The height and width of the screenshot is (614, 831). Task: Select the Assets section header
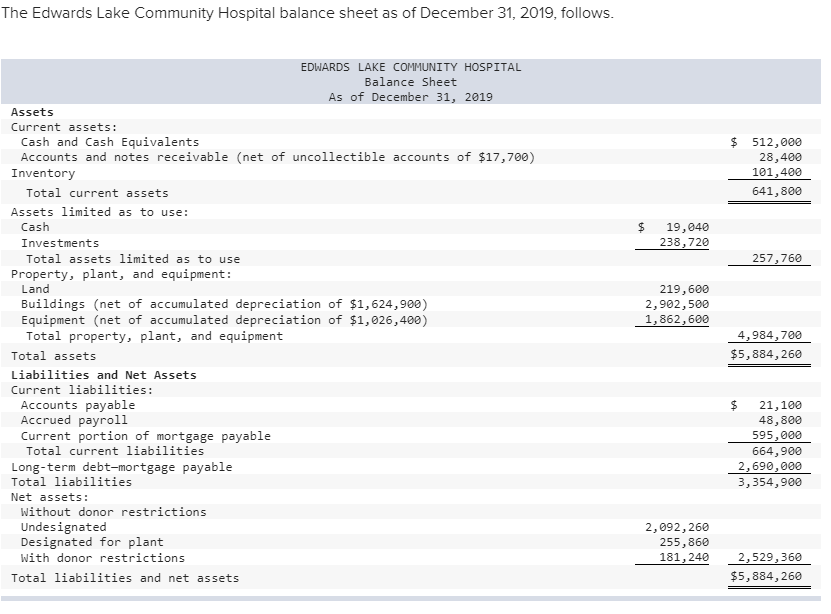pos(31,112)
